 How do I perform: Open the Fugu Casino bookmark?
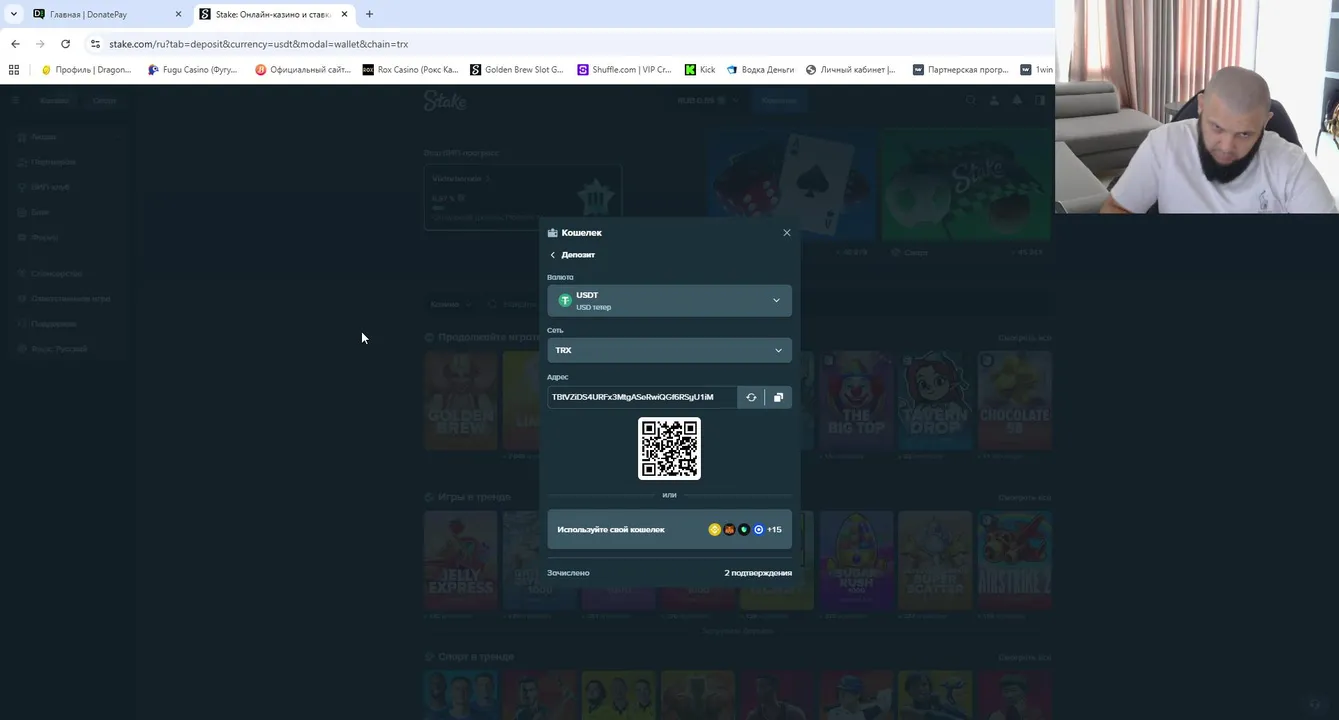click(192, 70)
